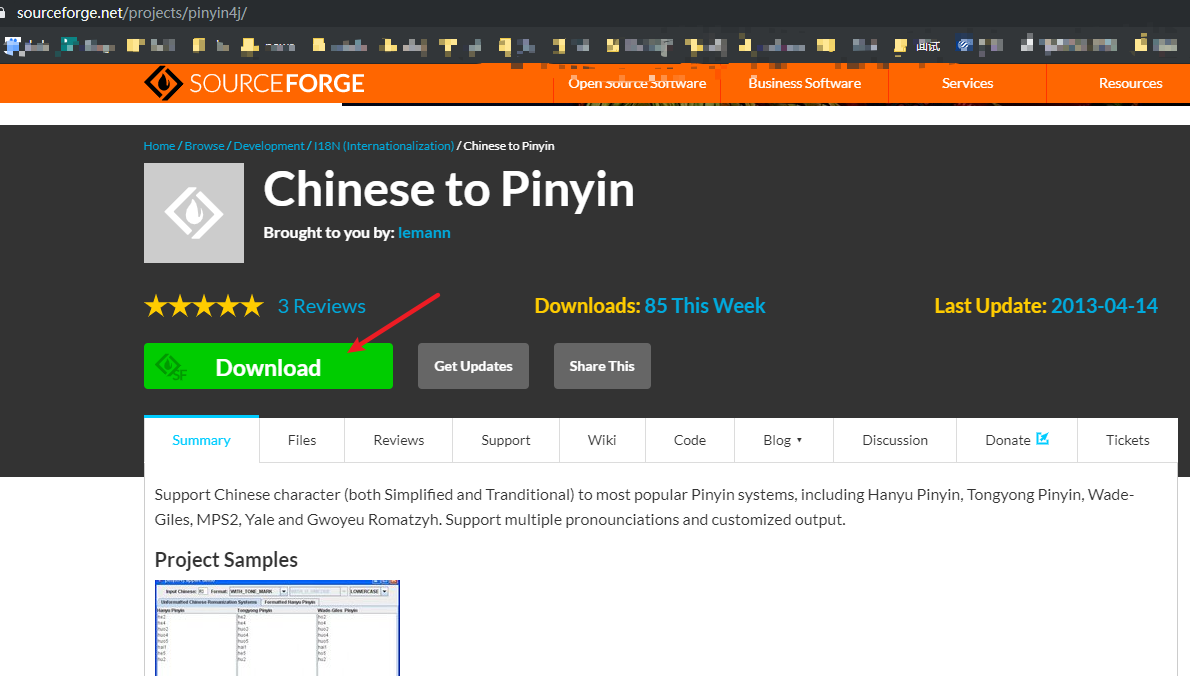Click the Share This button
This screenshot has width=1190, height=676.
602,366
